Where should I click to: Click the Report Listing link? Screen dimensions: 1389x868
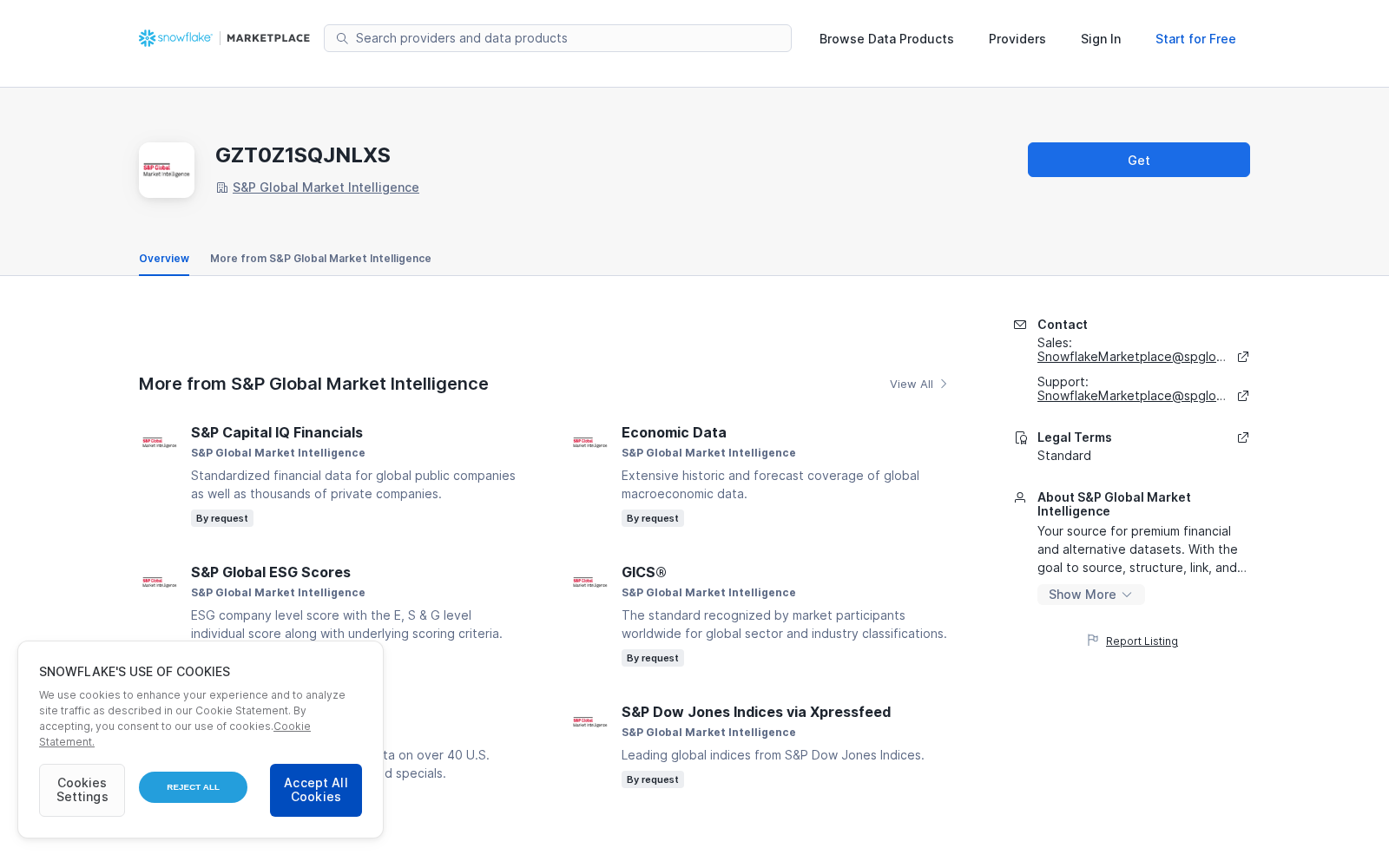tap(1142, 641)
